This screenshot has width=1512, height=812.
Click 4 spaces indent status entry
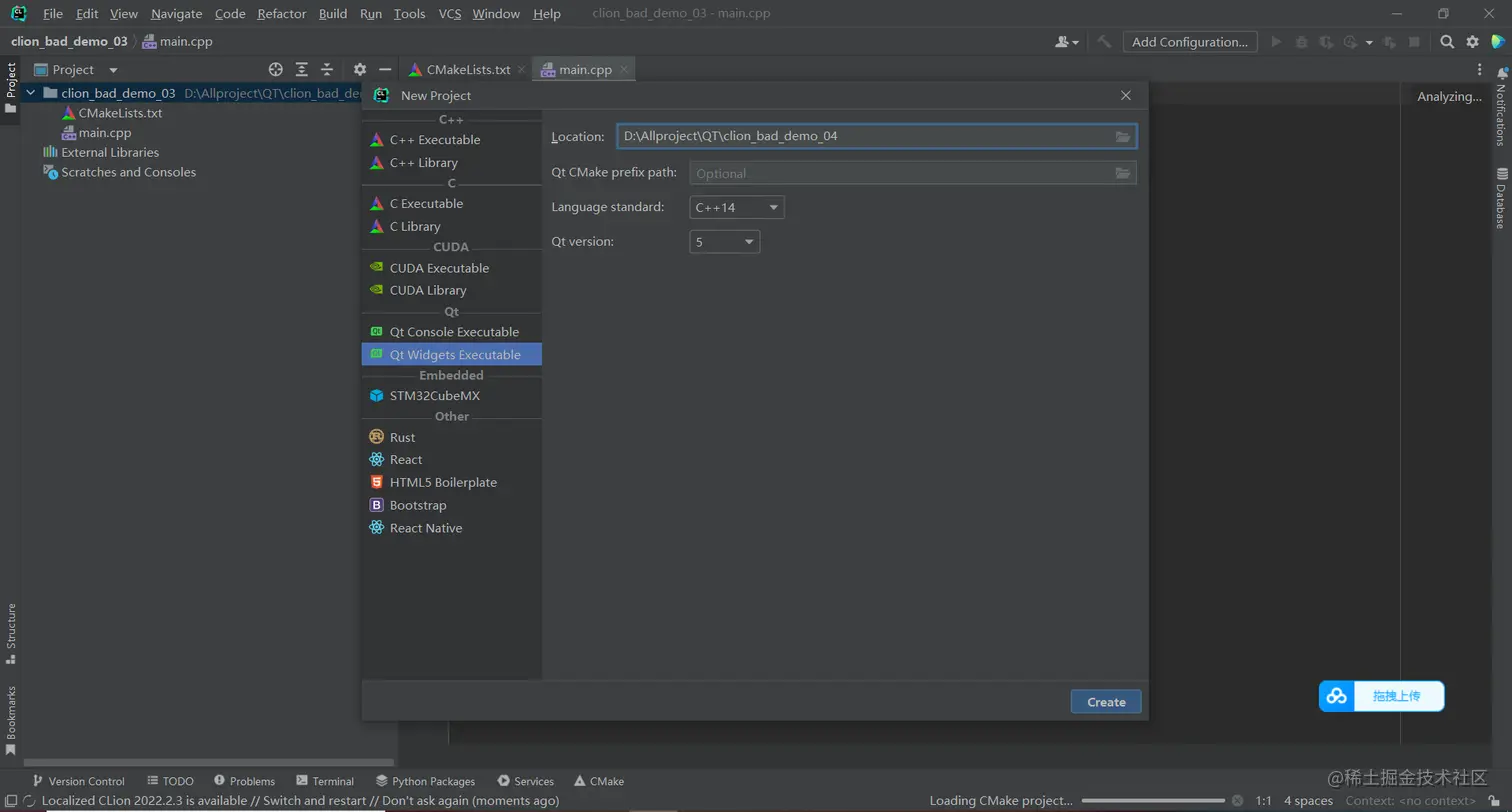(x=1308, y=801)
